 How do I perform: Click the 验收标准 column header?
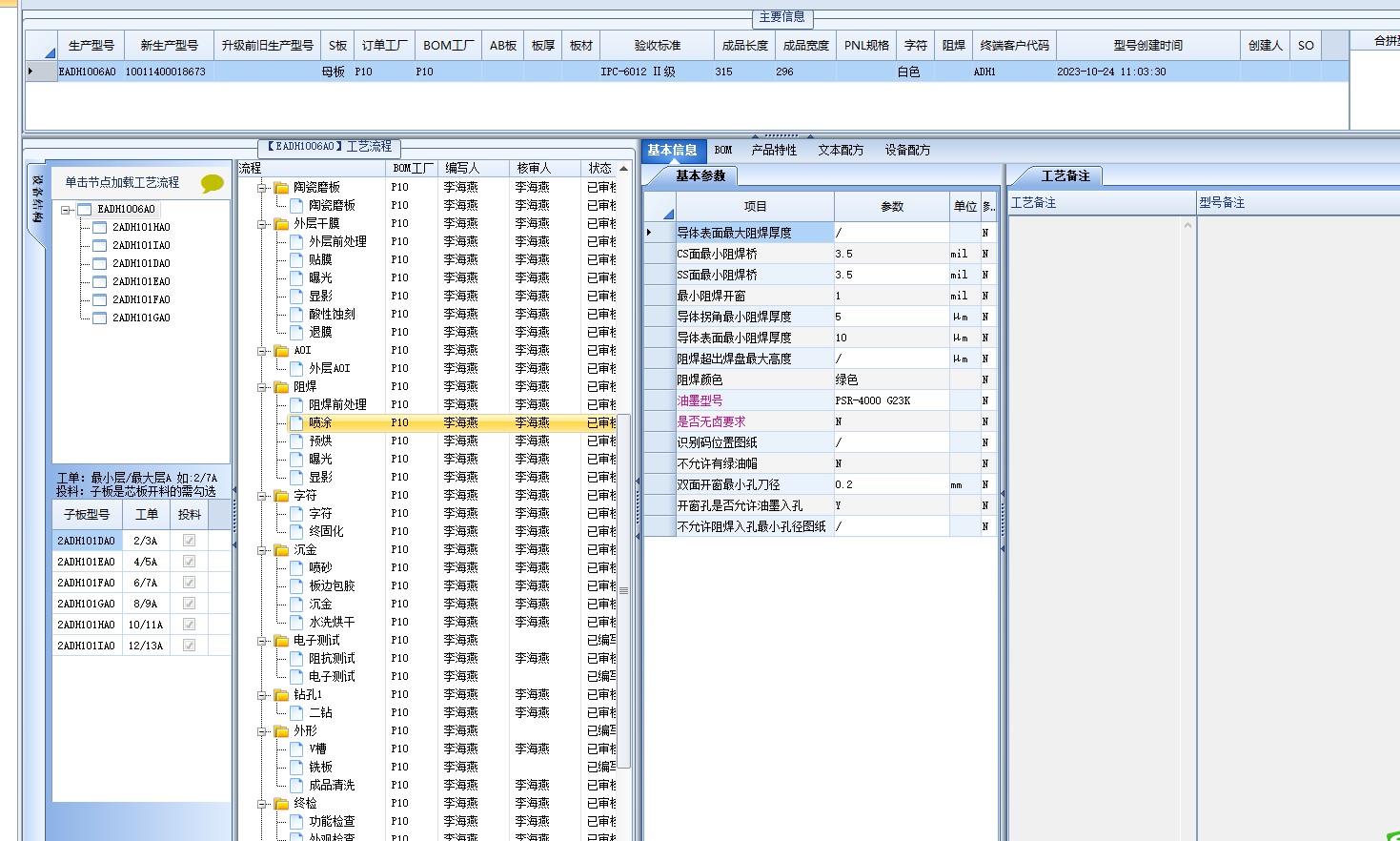[658, 45]
